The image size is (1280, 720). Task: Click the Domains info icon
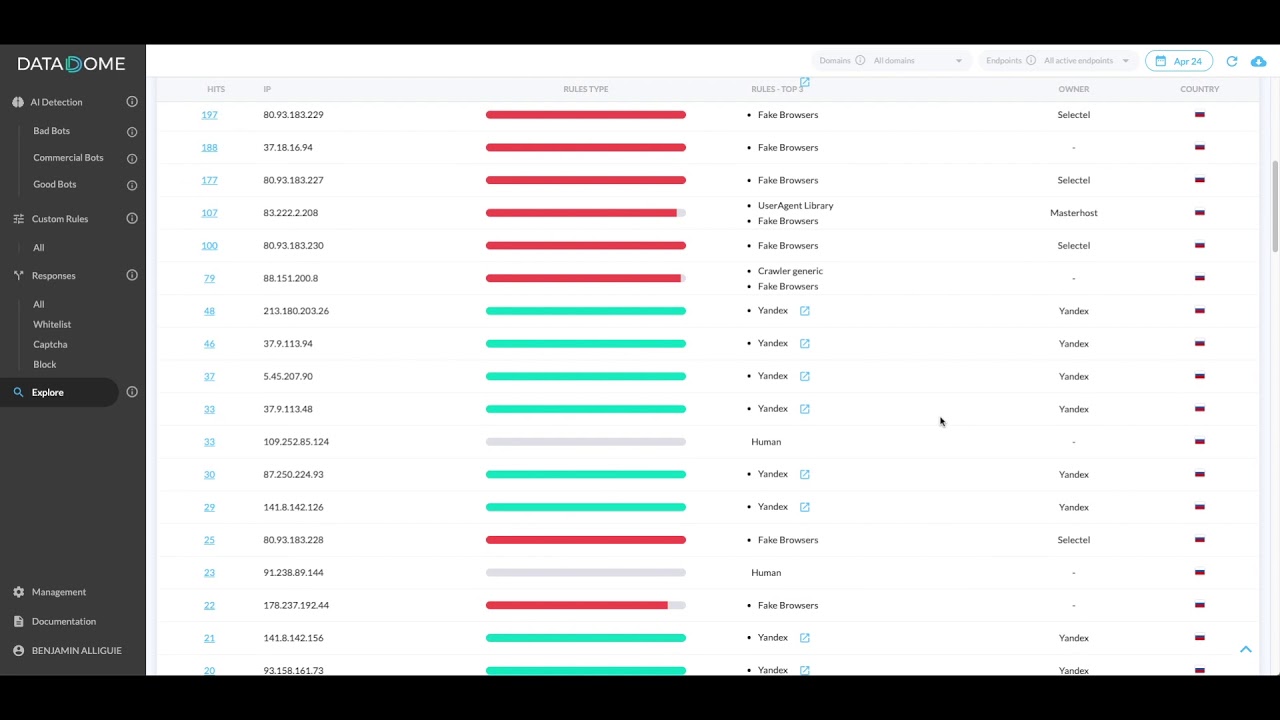(x=860, y=60)
